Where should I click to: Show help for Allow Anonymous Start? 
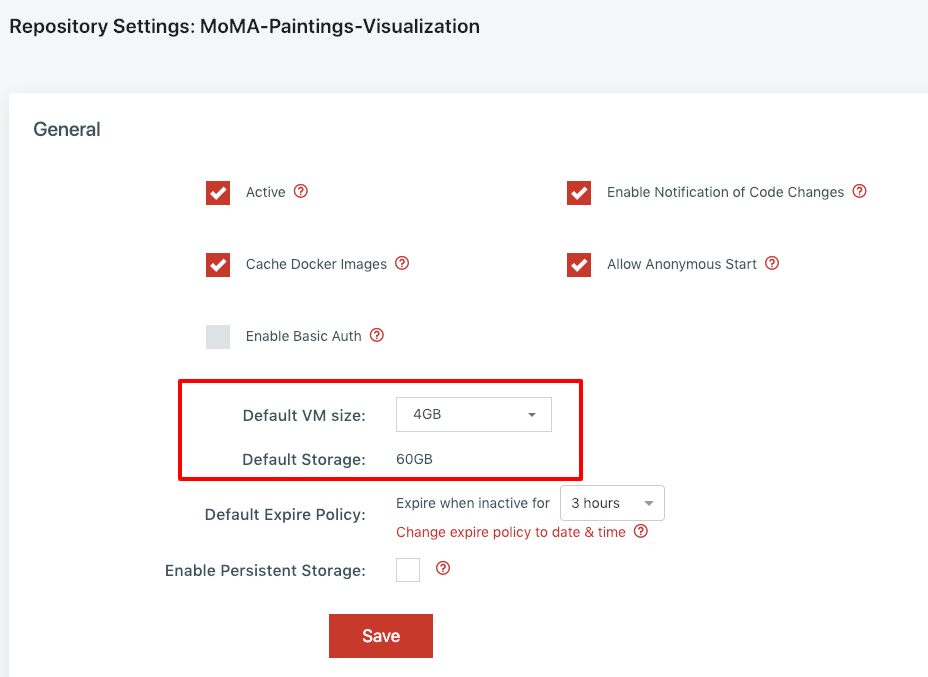tap(772, 264)
